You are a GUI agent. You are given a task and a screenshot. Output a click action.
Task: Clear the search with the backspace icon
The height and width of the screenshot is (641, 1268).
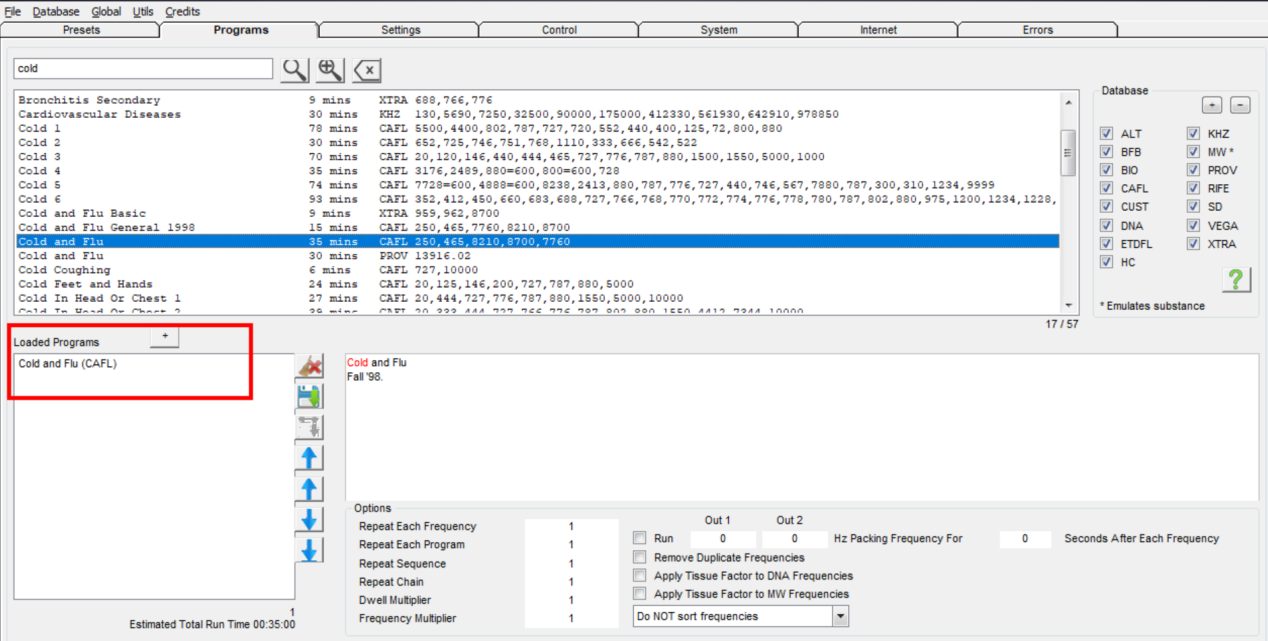coord(367,70)
